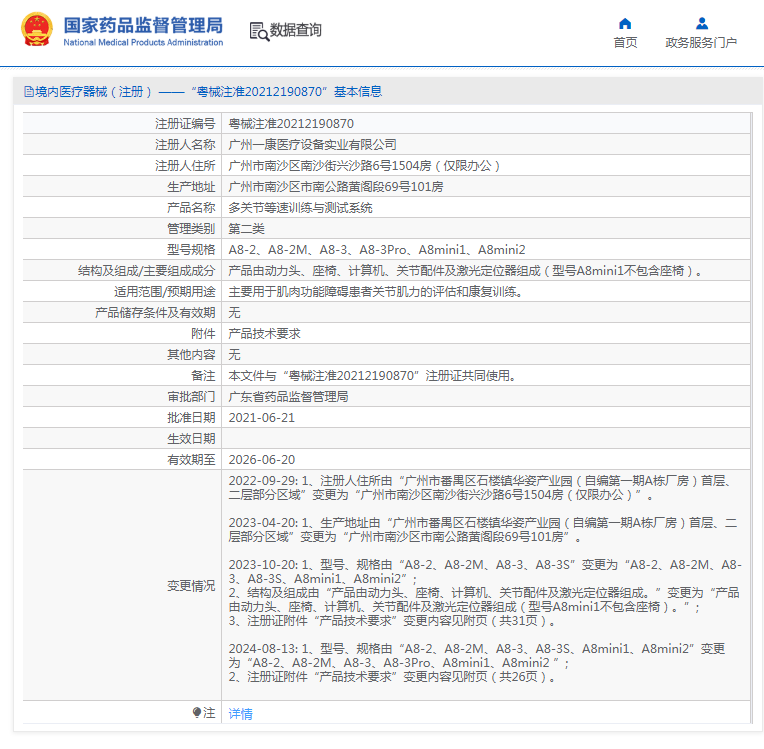Click the 生产地址 address value

336,187
